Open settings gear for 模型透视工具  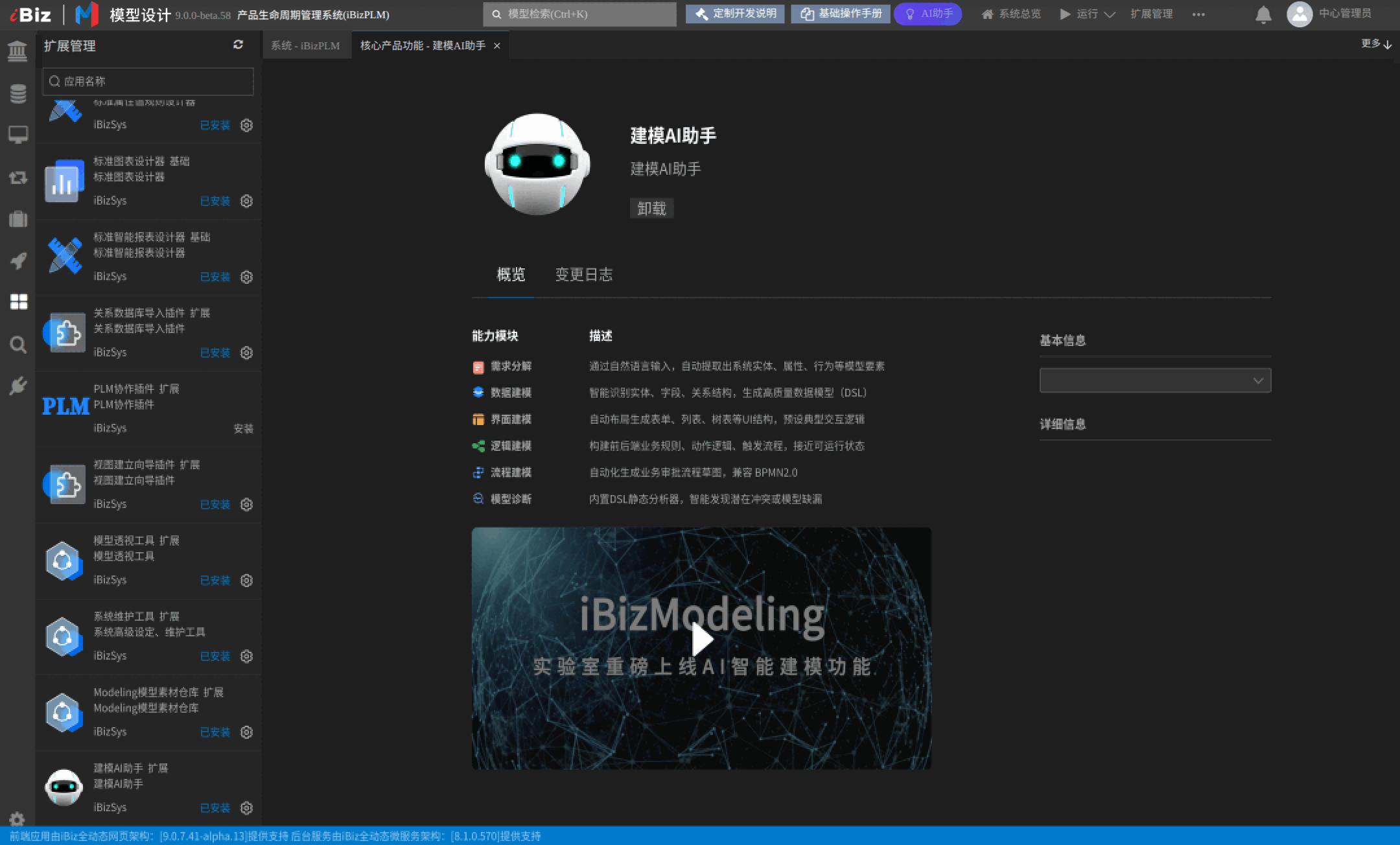pyautogui.click(x=246, y=580)
